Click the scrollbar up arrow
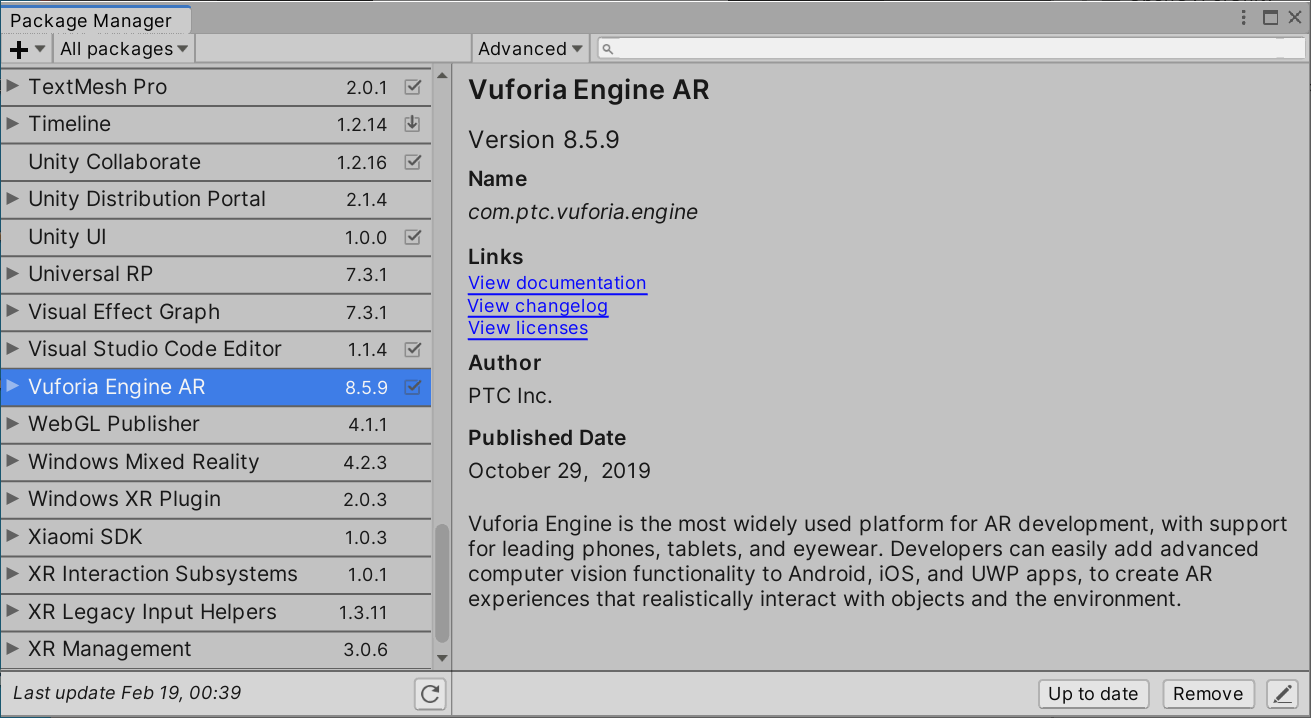Image resolution: width=1311 pixels, height=718 pixels. coord(442,75)
